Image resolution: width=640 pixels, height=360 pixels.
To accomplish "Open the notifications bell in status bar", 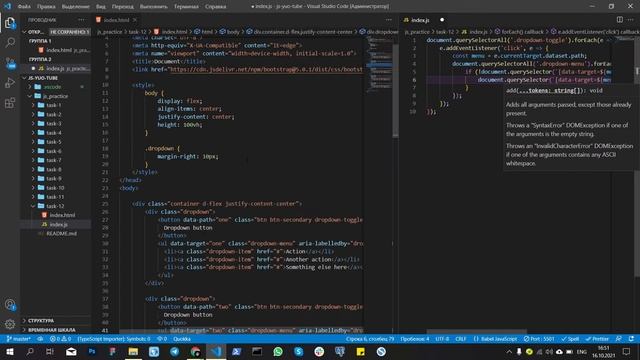I will click(631, 339).
